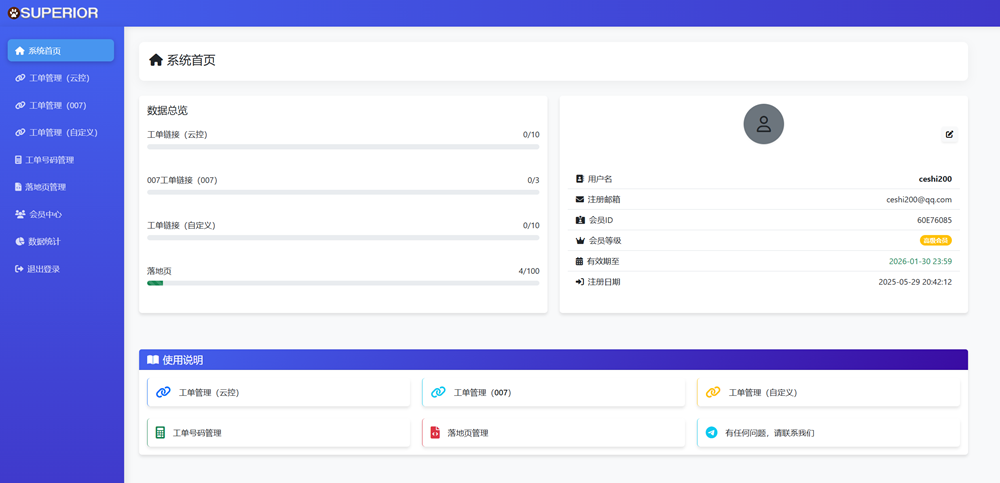1000x483 pixels.
Task: Click the Telegram icon in contact card
Action: tap(711, 433)
